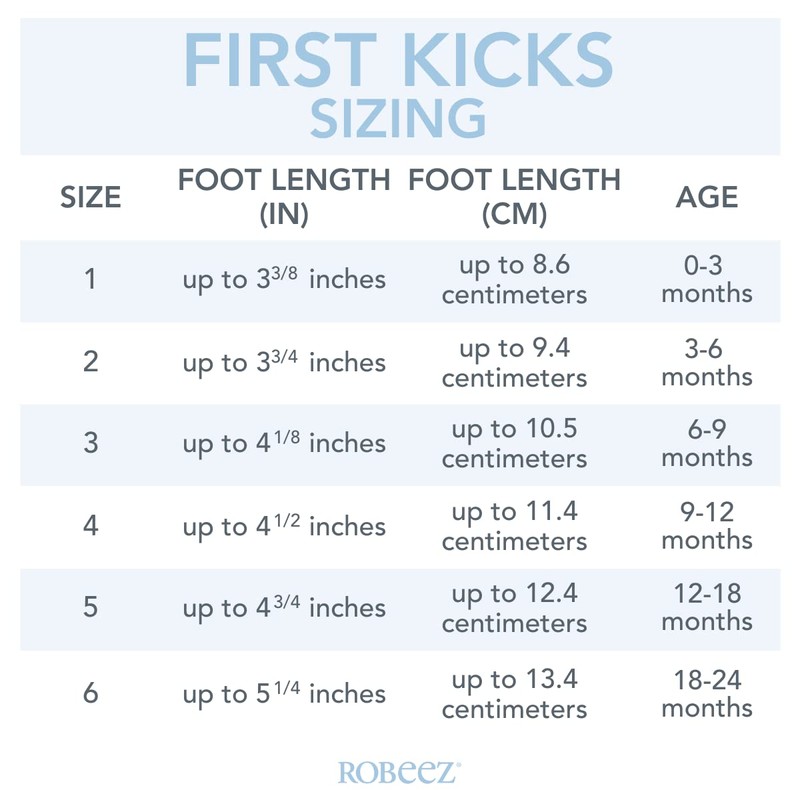Click size number 1 in the table
800x800 pixels.
91,280
